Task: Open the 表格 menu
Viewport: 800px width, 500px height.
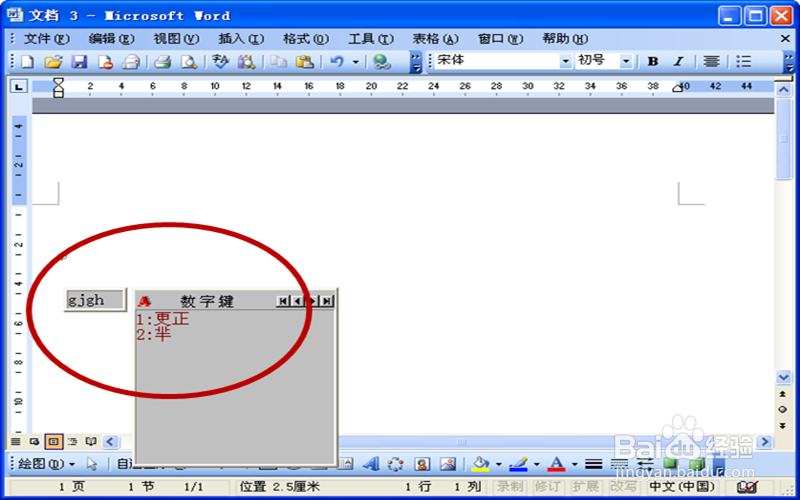Action: click(x=436, y=39)
